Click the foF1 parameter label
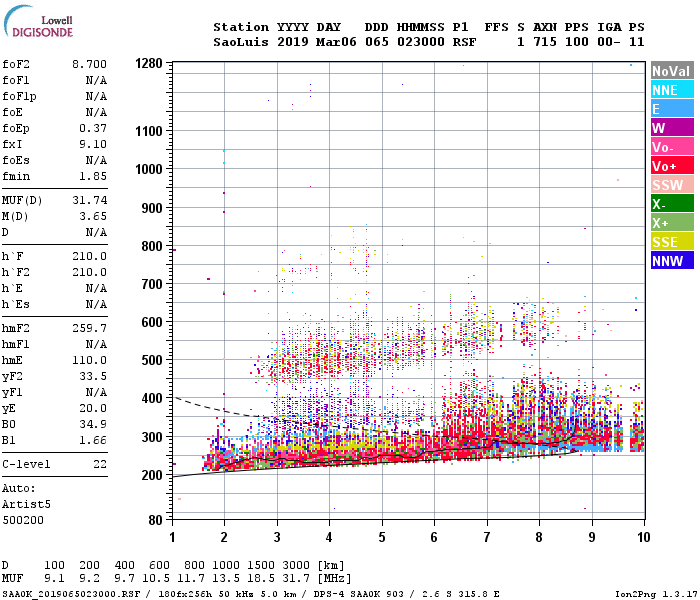Screen dimensions: 700x600 (x=16, y=80)
